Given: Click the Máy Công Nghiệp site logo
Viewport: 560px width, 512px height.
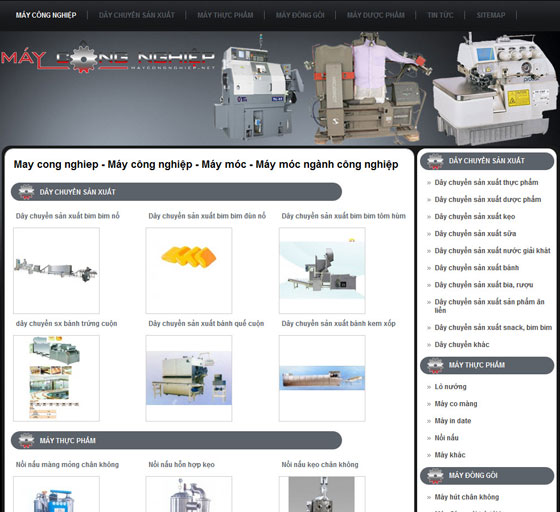Looking at the screenshot, I should click(x=108, y=57).
